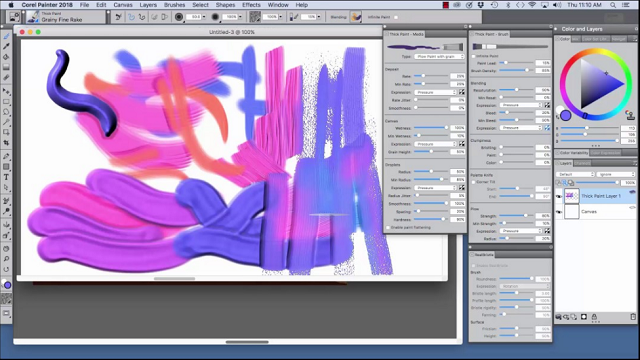The image size is (640, 360).
Task: Toggle visibility of the Canvas layer
Action: pyautogui.click(x=559, y=212)
